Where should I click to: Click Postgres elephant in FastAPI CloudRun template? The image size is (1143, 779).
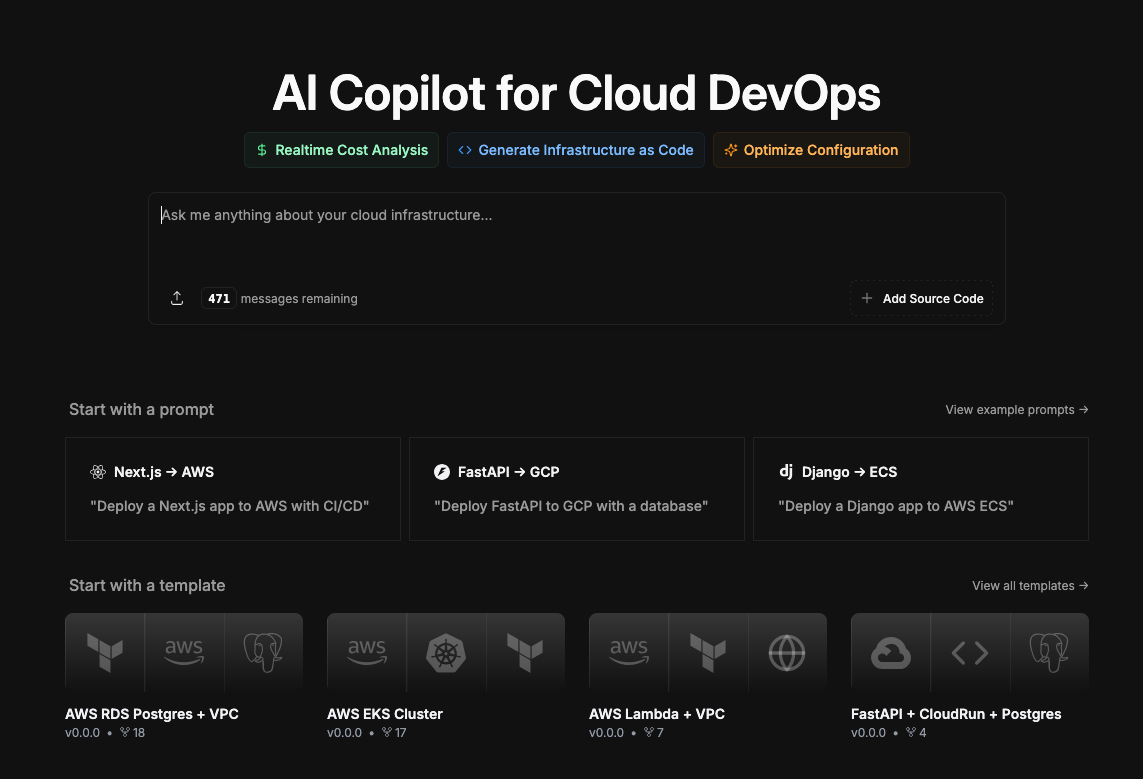(x=1049, y=652)
